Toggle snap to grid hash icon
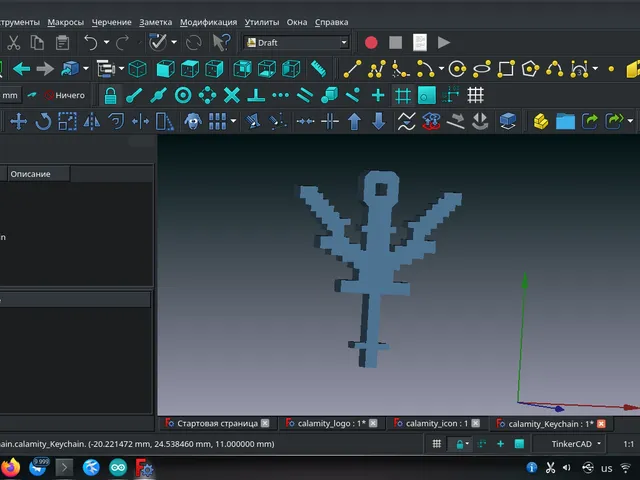Viewport: 640px width, 480px height. [x=402, y=96]
